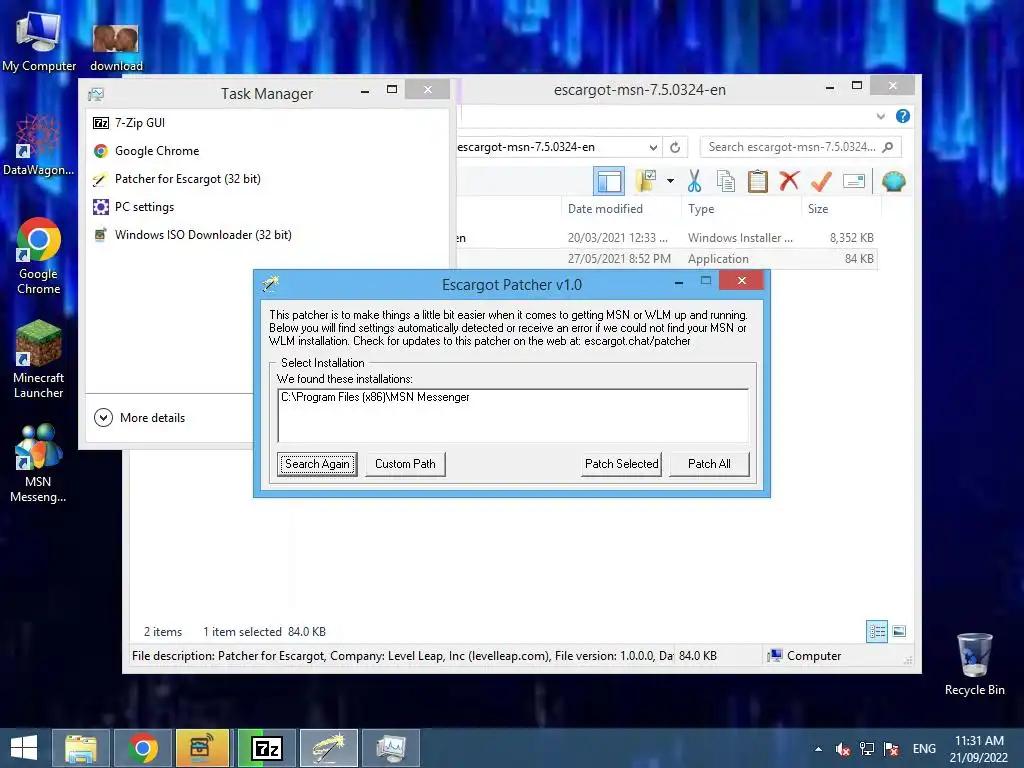The height and width of the screenshot is (768, 1024).
Task: Click the Copy icon in Explorer toolbar
Action: point(726,181)
